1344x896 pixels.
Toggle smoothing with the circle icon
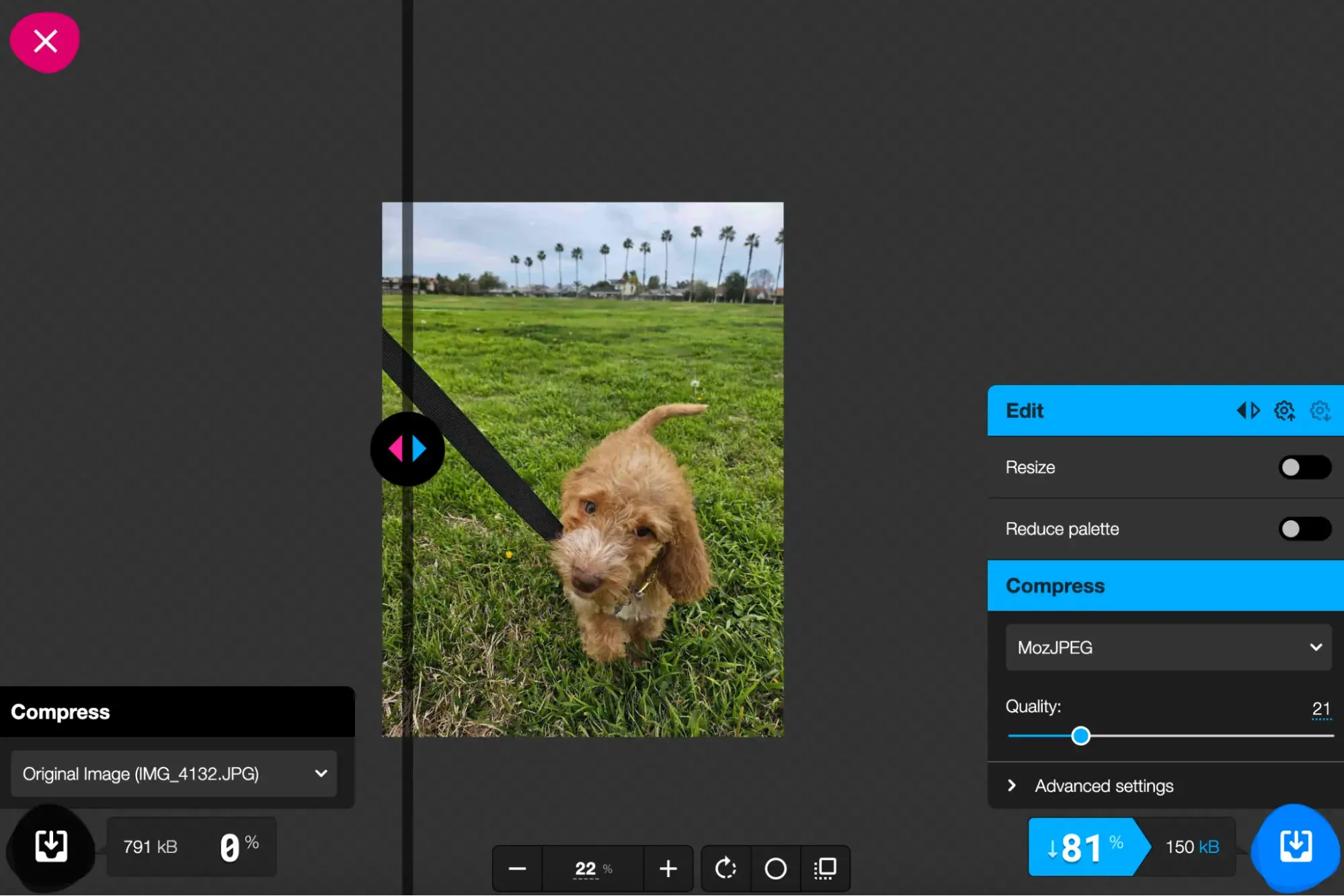click(775, 869)
